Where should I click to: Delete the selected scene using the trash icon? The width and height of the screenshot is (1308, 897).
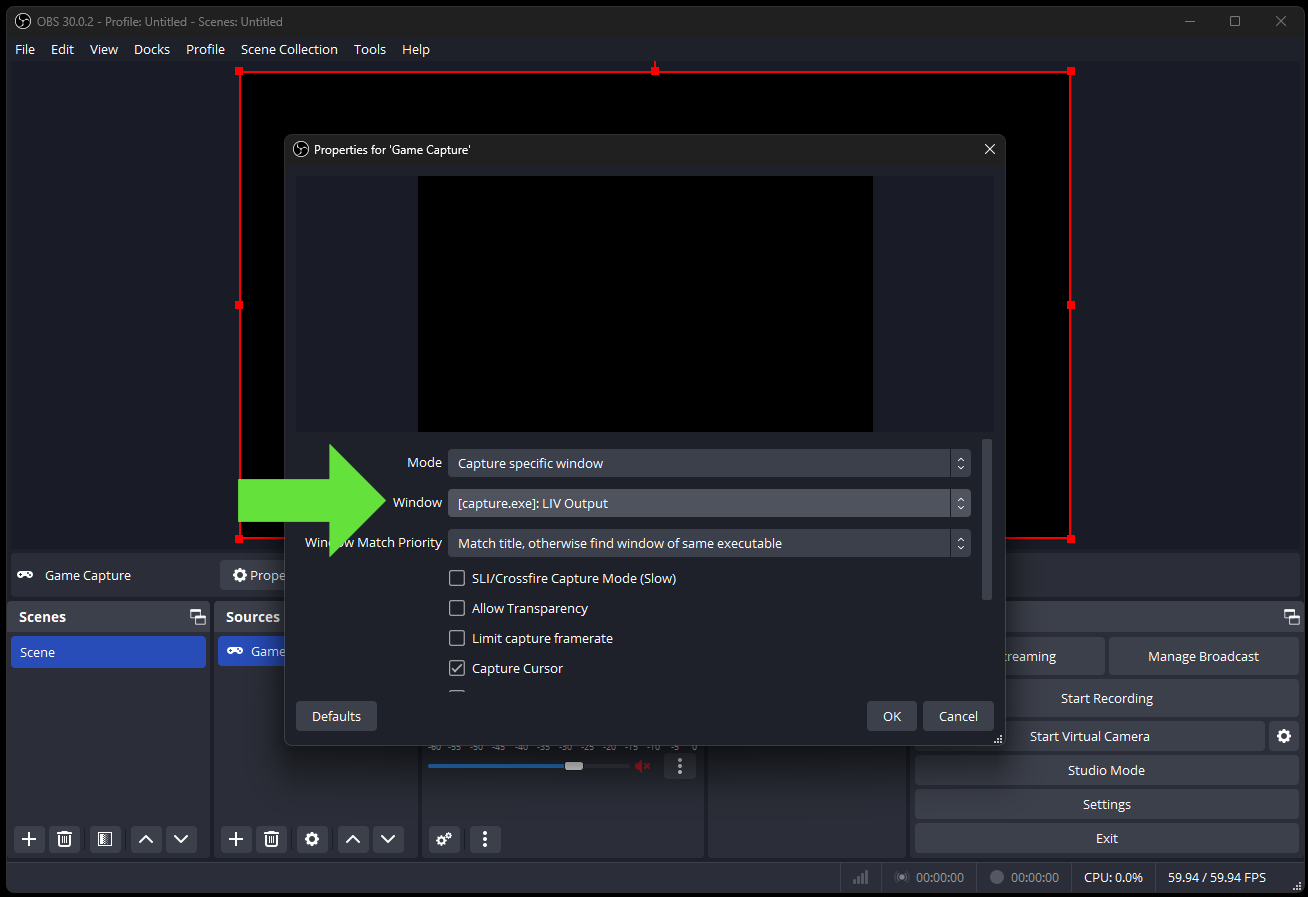[x=64, y=839]
